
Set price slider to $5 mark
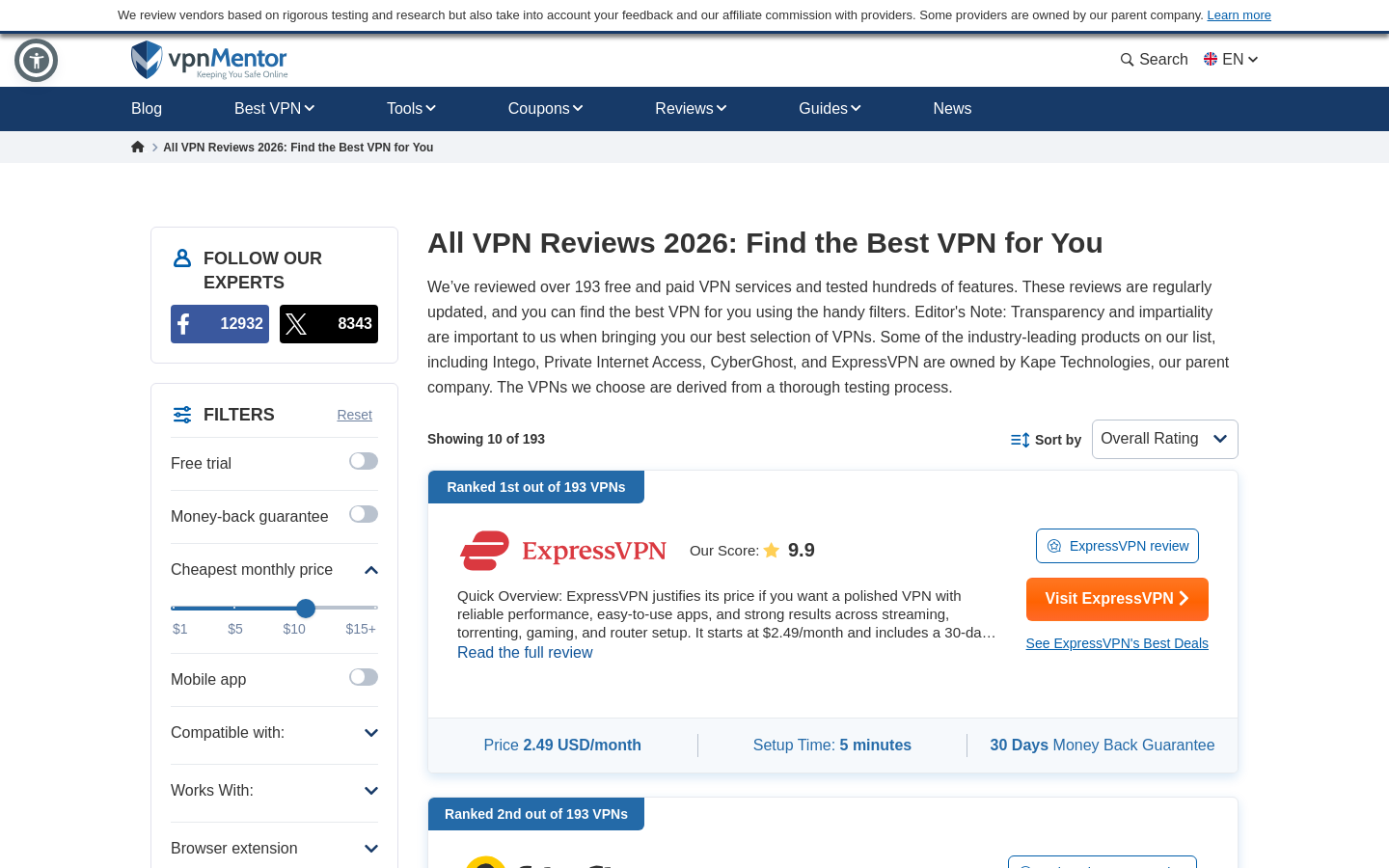234,608
